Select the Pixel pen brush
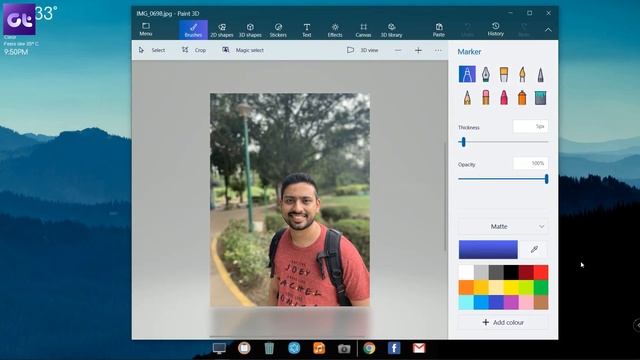 [x=540, y=74]
